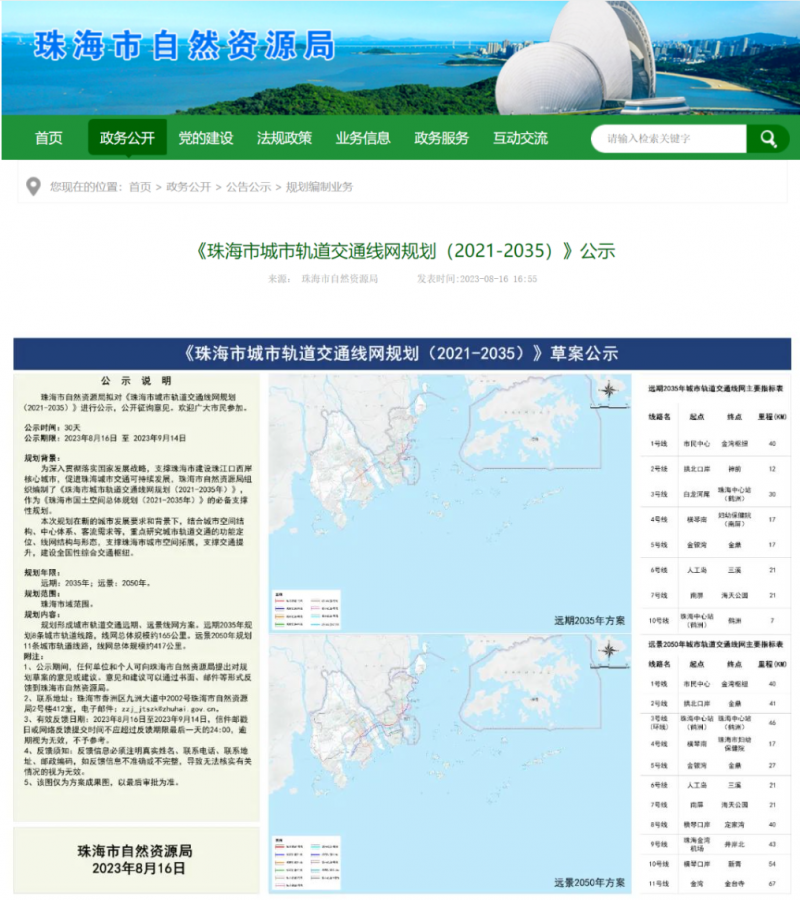Click 公告公示 breadcrumb link
This screenshot has width=800, height=900.
(248, 187)
